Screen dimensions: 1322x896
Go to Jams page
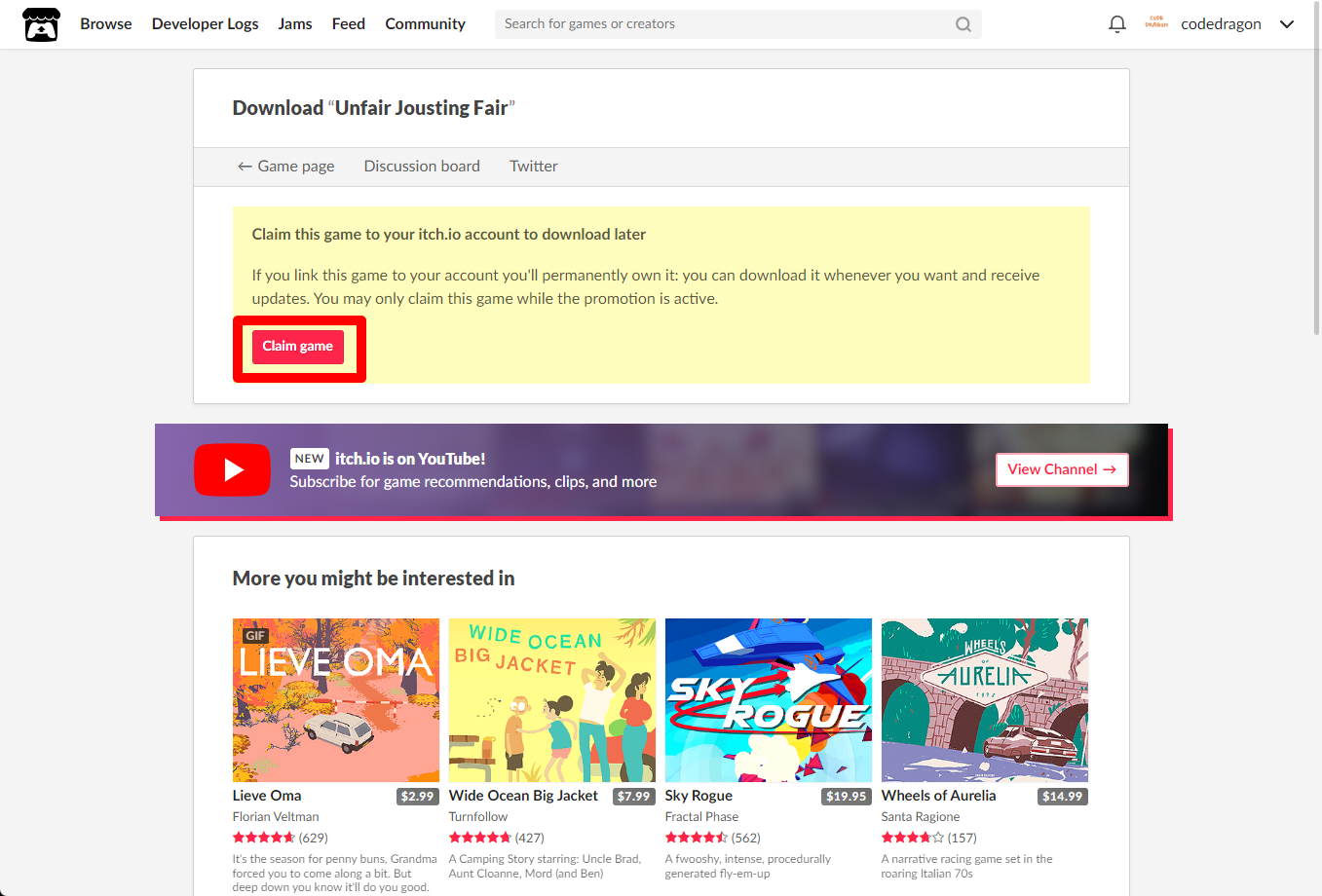[295, 24]
